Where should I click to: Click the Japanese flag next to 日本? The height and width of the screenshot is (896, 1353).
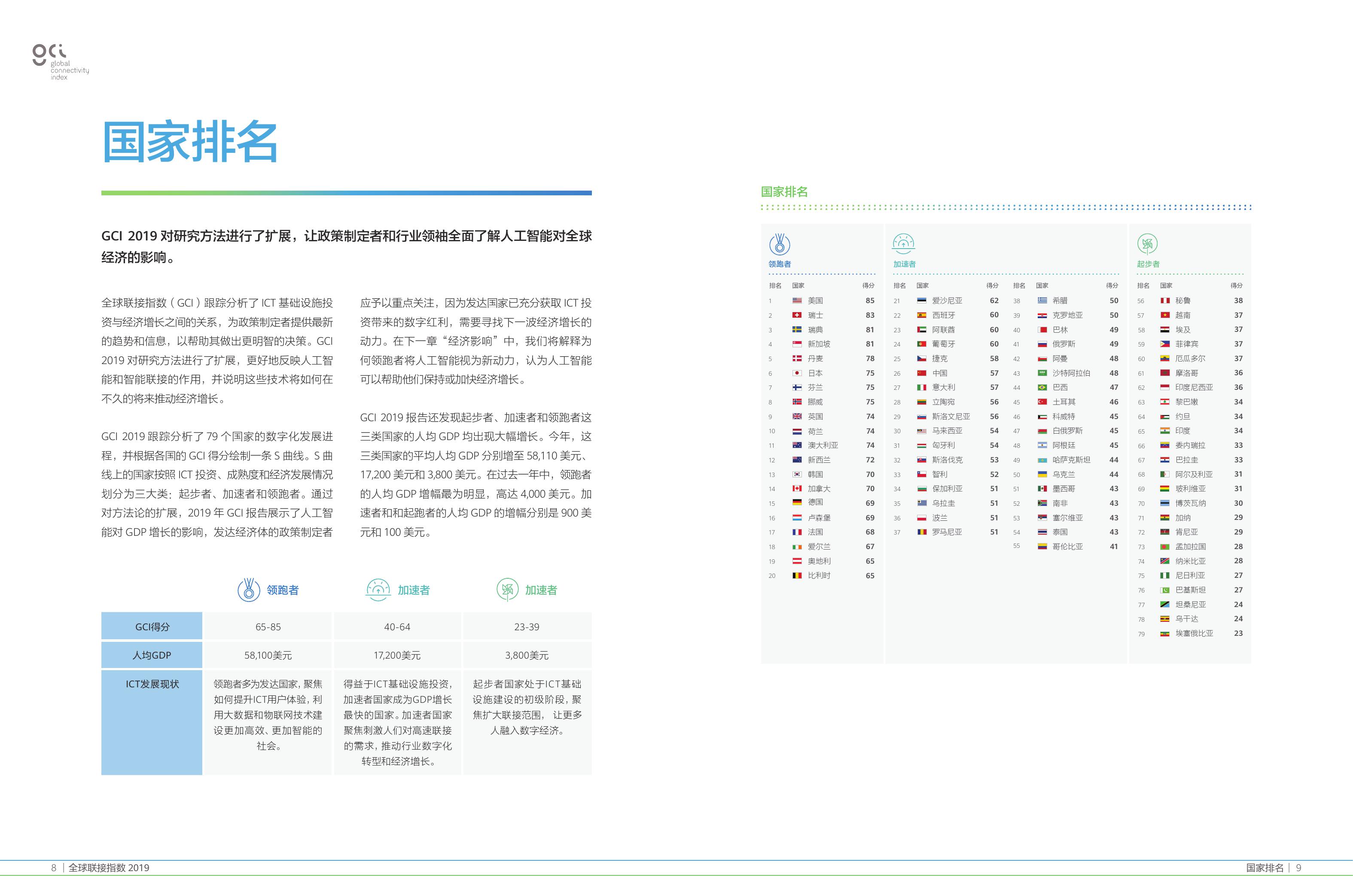[797, 373]
